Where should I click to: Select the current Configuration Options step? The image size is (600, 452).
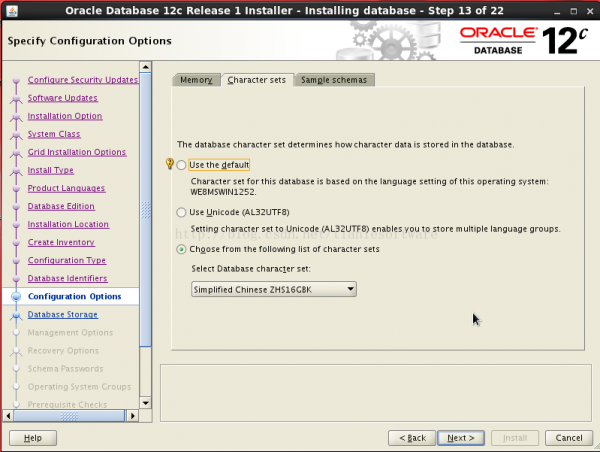75,296
